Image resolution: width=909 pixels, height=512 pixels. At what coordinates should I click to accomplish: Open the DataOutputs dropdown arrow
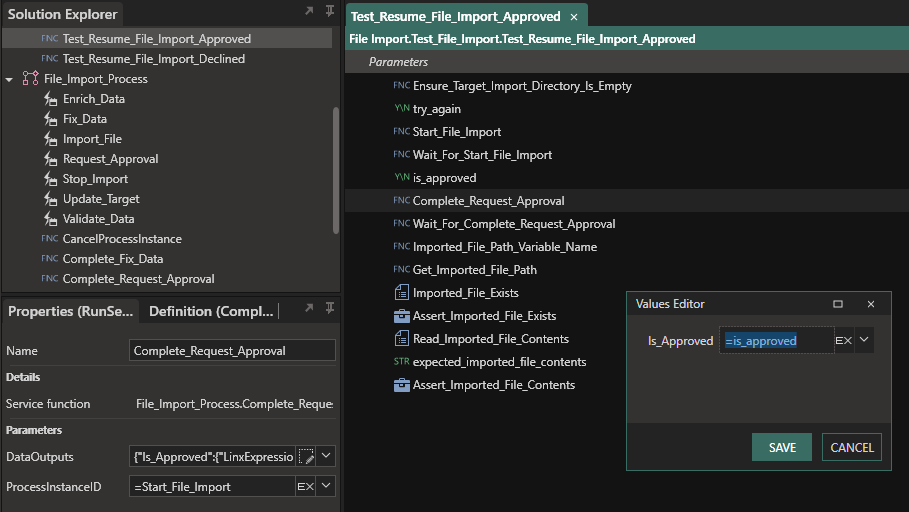tap(326, 456)
